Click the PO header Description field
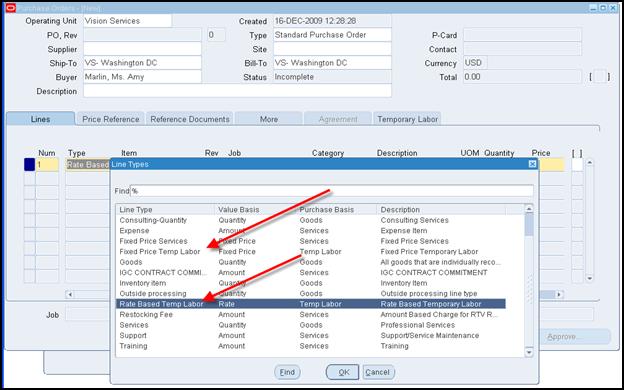 (x=237, y=91)
